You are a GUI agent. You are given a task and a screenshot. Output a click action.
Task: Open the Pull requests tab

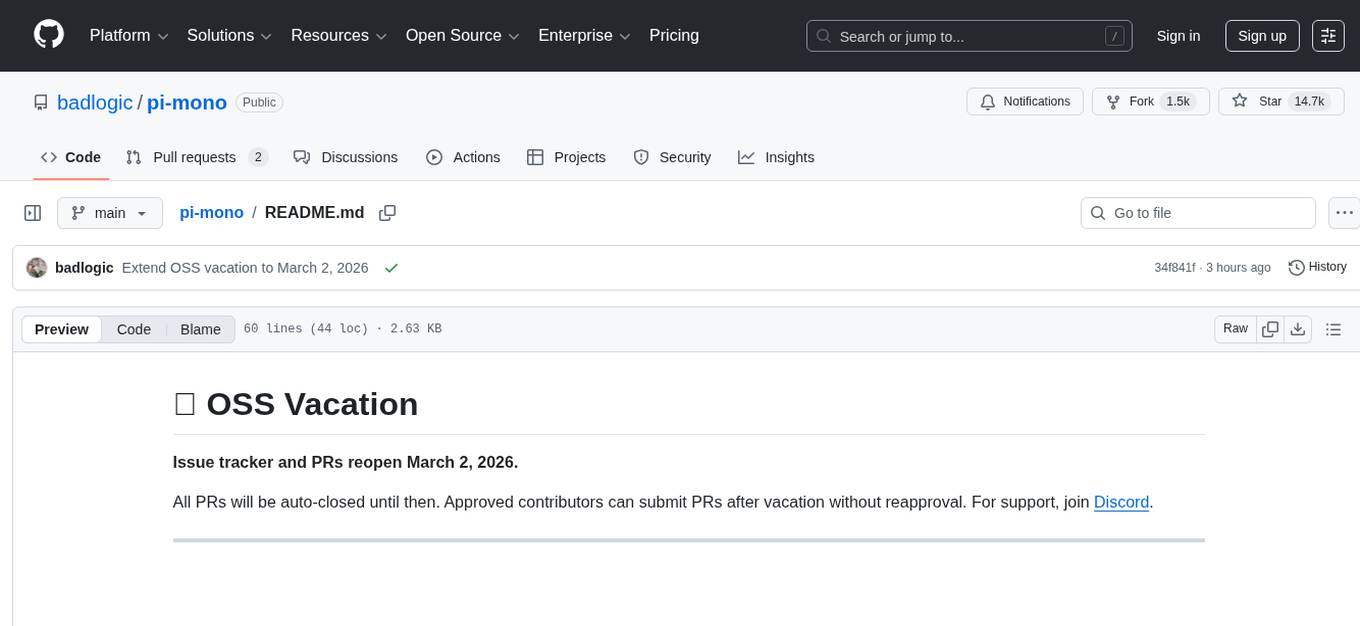pos(196,157)
